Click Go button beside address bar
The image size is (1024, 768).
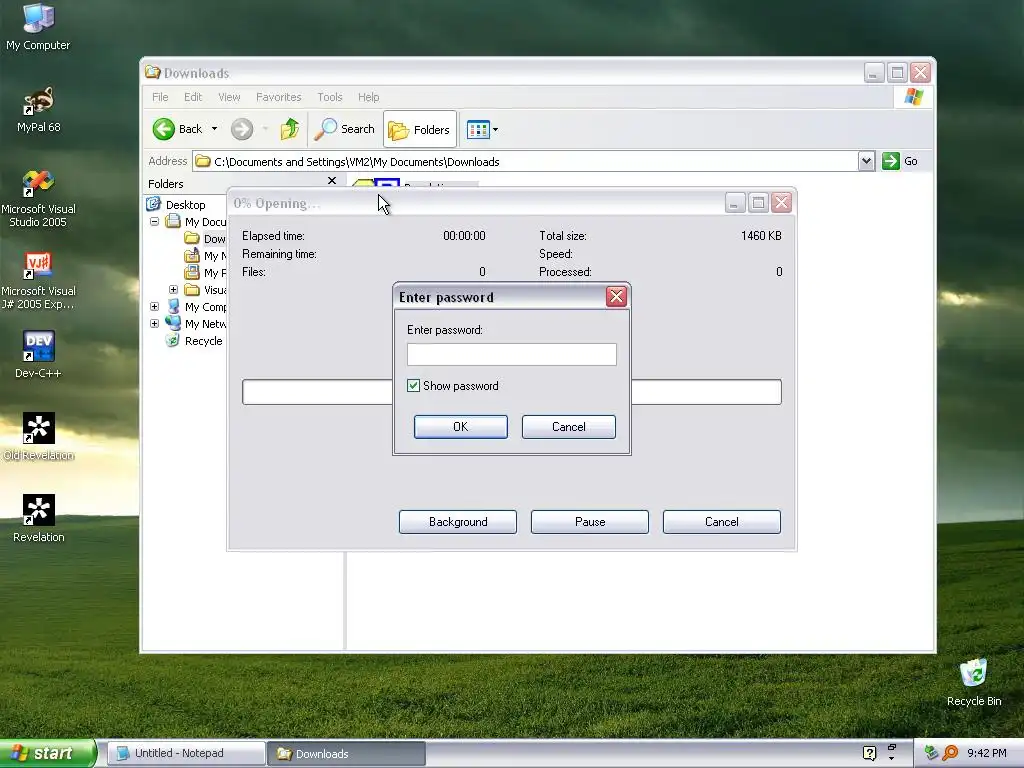(x=900, y=161)
